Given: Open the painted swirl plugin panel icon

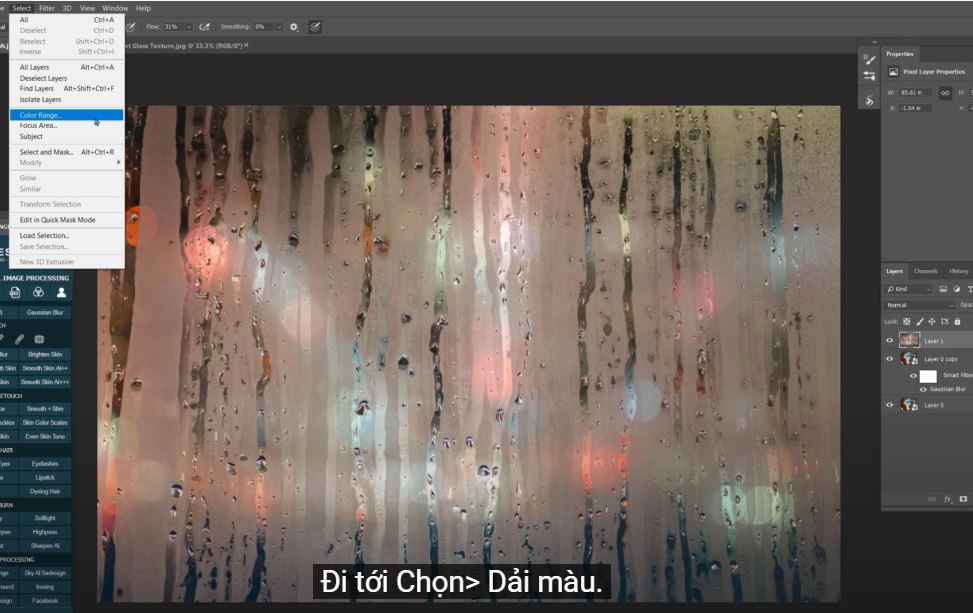Looking at the screenshot, I should 869,100.
